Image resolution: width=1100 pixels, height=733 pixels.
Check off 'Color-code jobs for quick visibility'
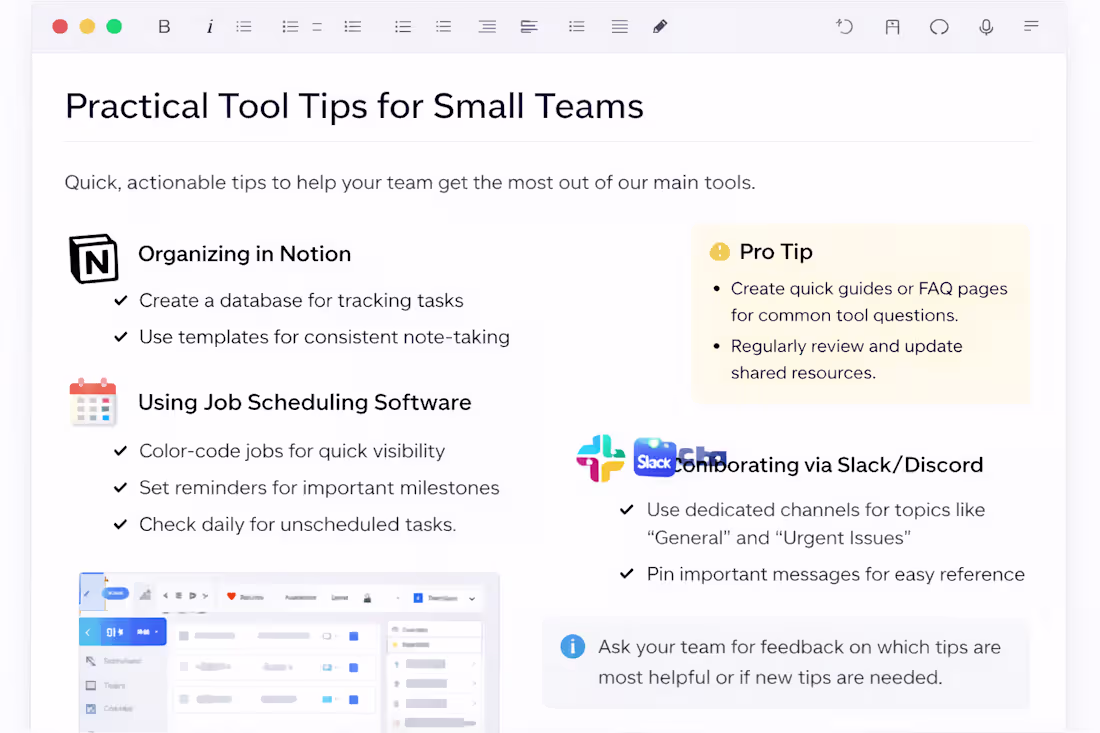[120, 451]
